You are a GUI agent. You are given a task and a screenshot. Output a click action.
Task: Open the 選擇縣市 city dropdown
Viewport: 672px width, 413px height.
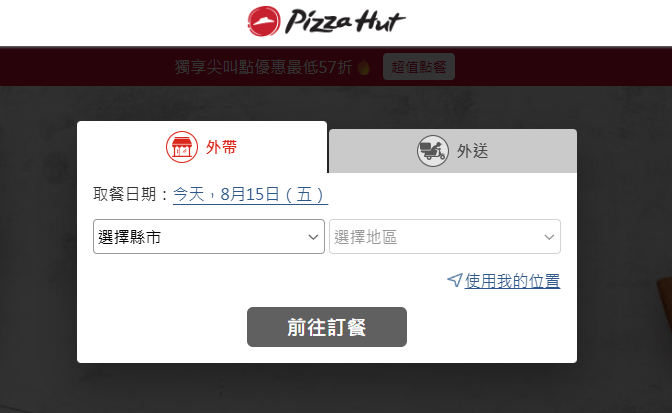pos(209,236)
